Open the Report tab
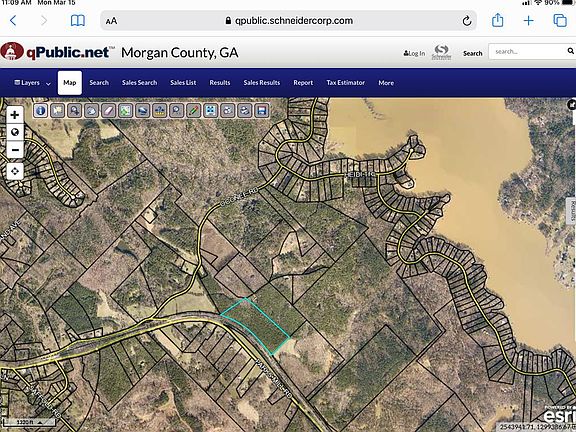 coord(303,83)
